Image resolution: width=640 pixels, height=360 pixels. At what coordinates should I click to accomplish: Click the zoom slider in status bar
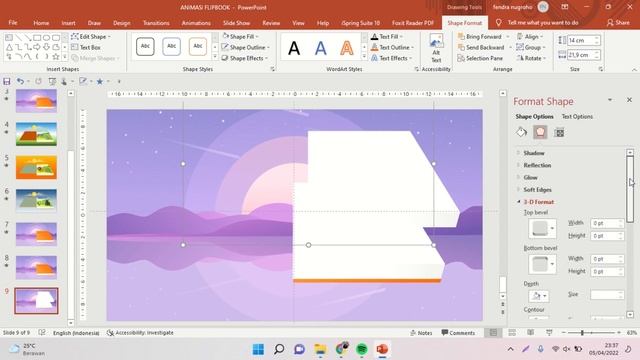(591, 333)
